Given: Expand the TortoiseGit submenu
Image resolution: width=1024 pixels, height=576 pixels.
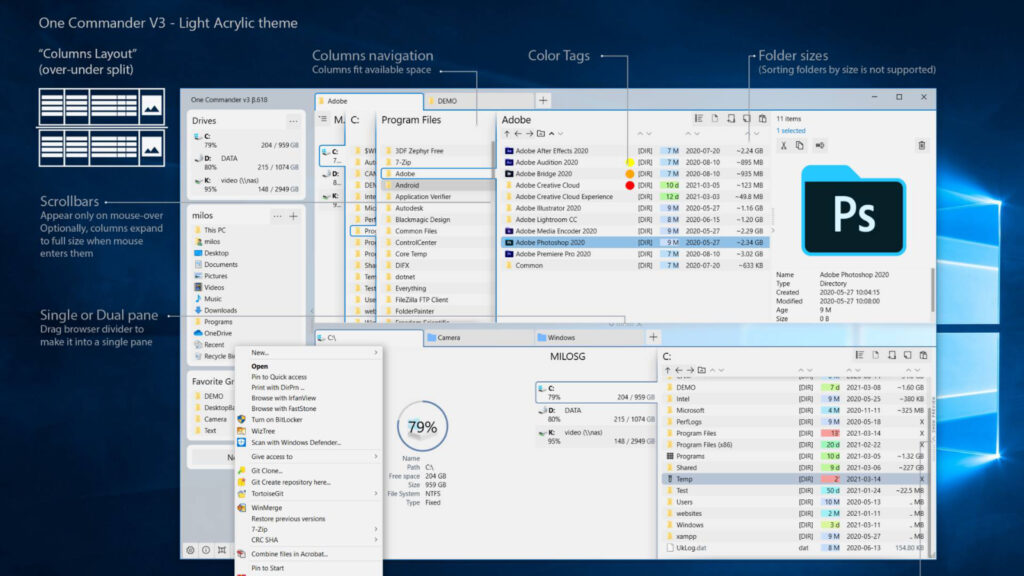Looking at the screenshot, I should point(376,494).
